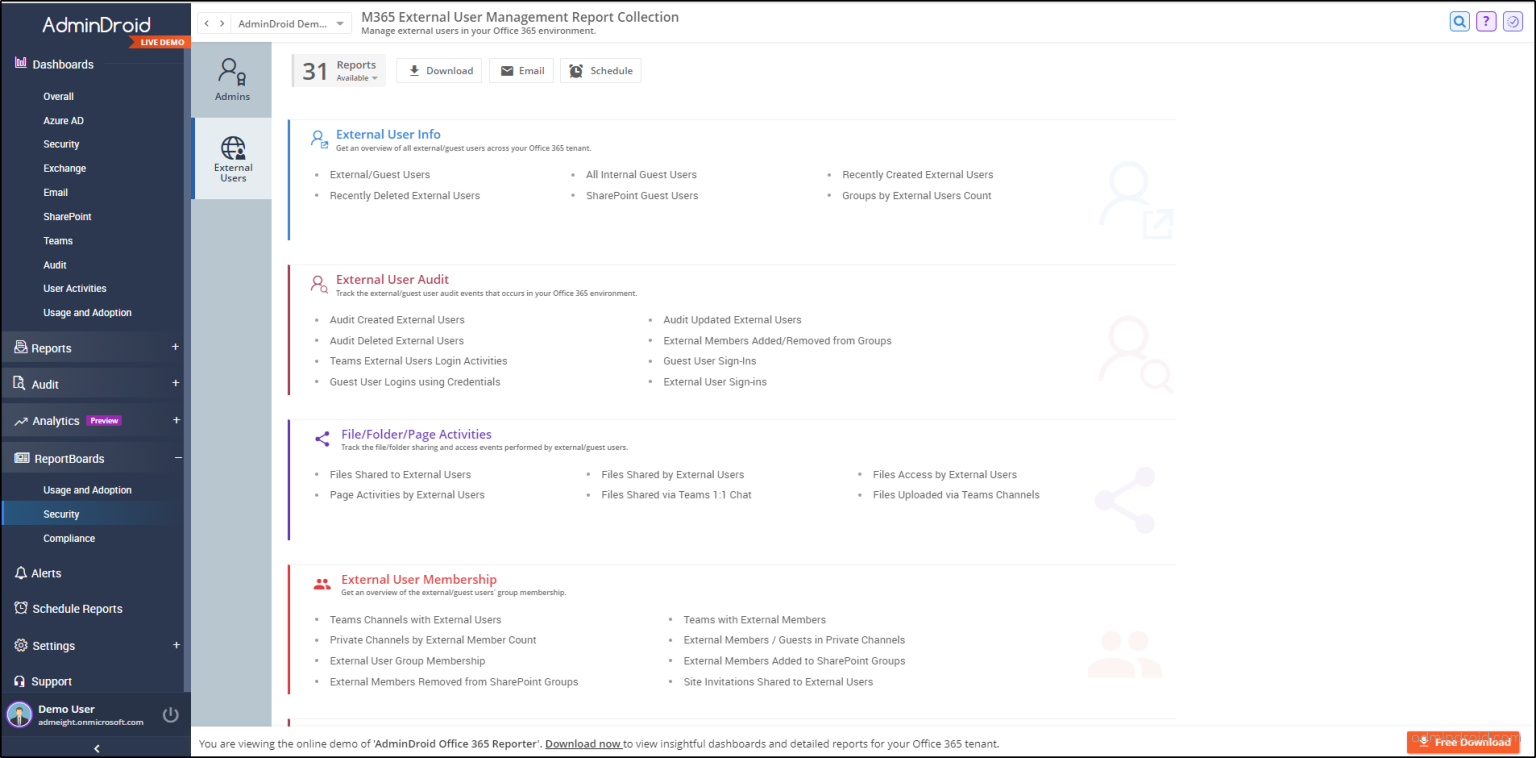The image size is (1536, 758).
Task: Expand the Reports section in sidebar
Action: pos(176,347)
